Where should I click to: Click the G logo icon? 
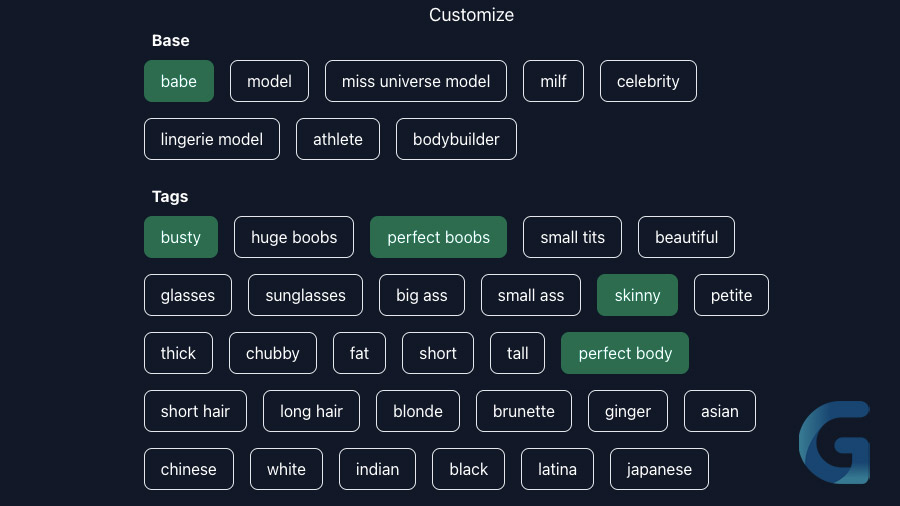pyautogui.click(x=834, y=443)
